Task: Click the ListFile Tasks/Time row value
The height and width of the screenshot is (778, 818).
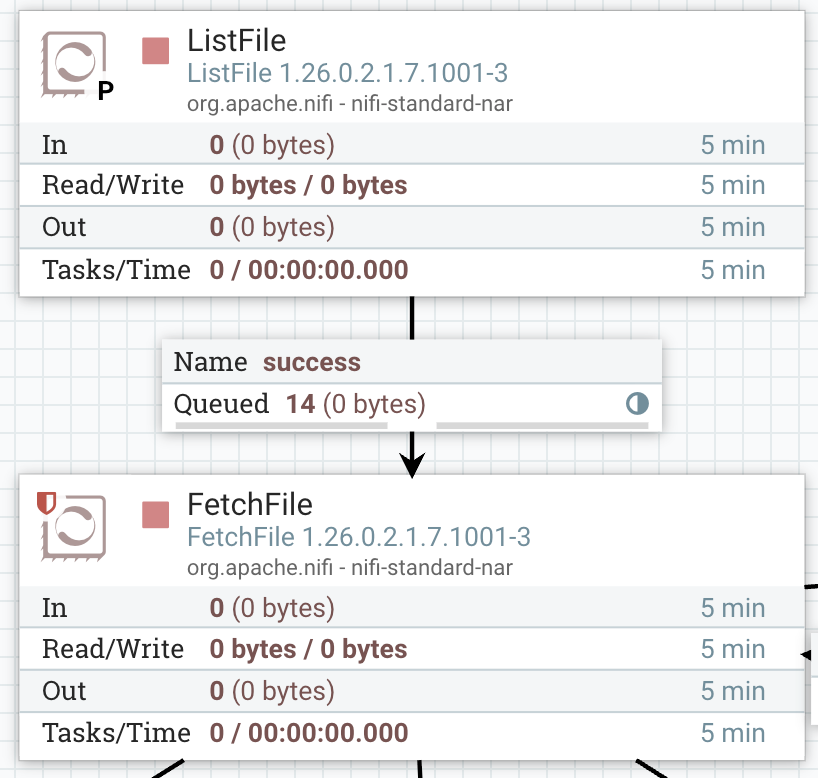Action: [x=309, y=270]
